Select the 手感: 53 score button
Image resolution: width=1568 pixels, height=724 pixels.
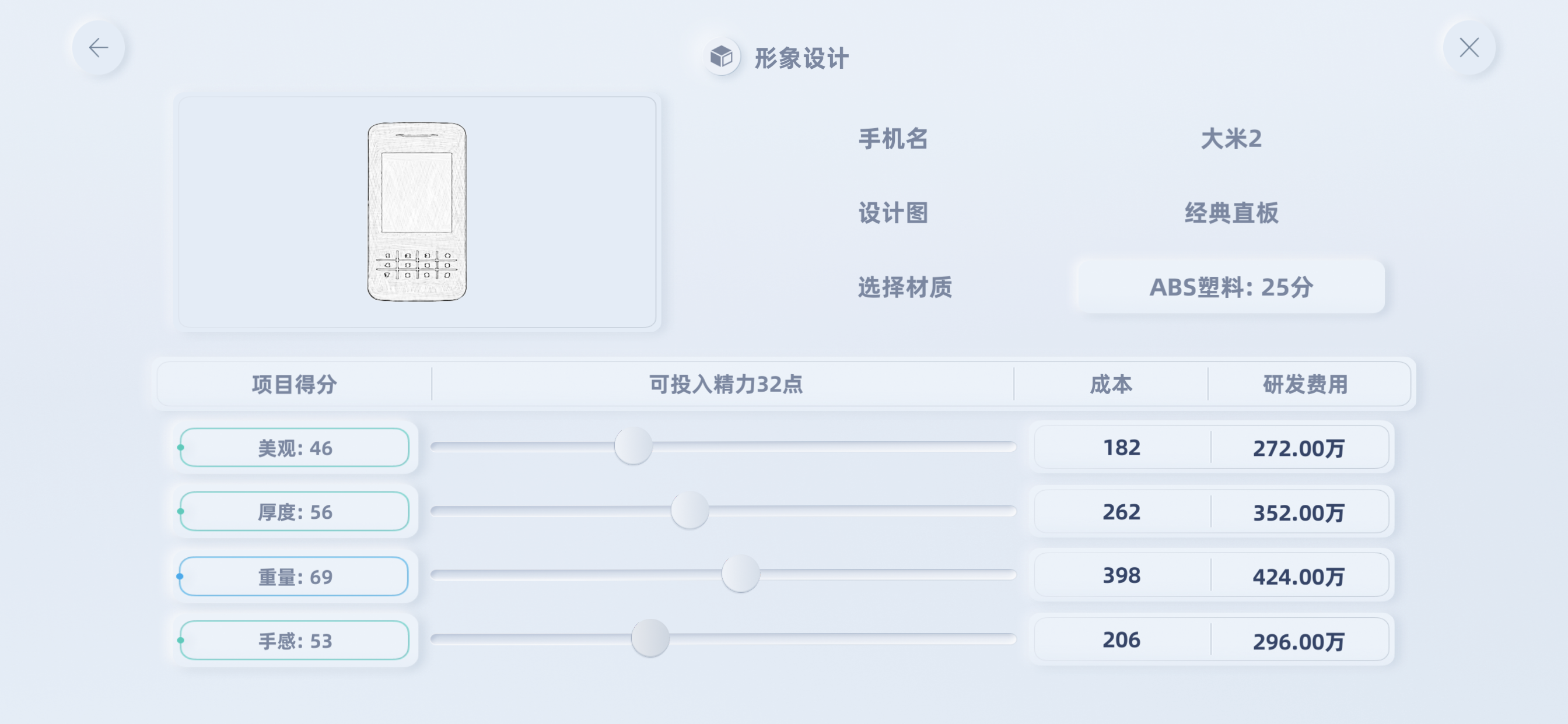(x=295, y=640)
